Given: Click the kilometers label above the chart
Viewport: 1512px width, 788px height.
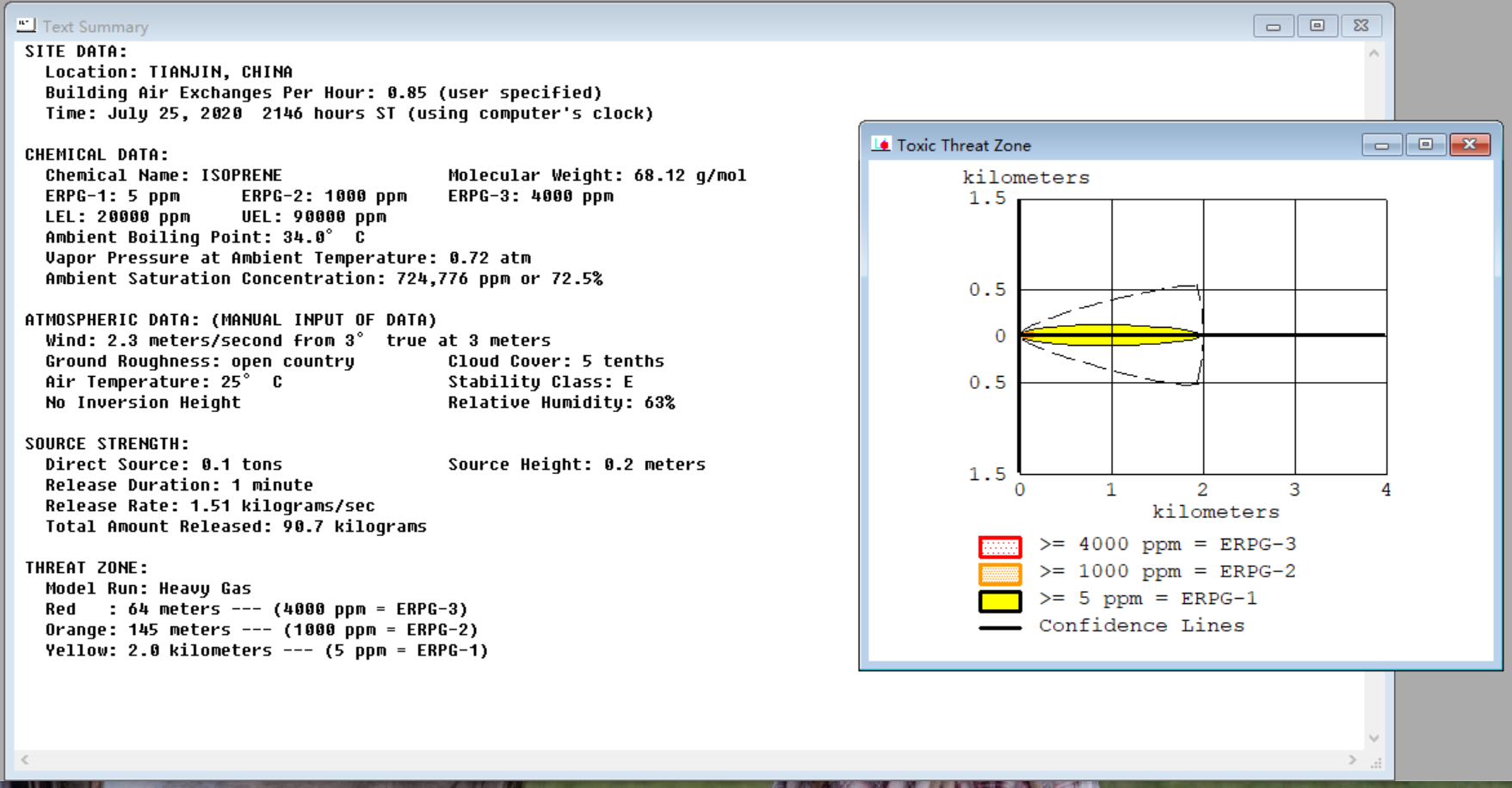Looking at the screenshot, I should pos(1026,178).
